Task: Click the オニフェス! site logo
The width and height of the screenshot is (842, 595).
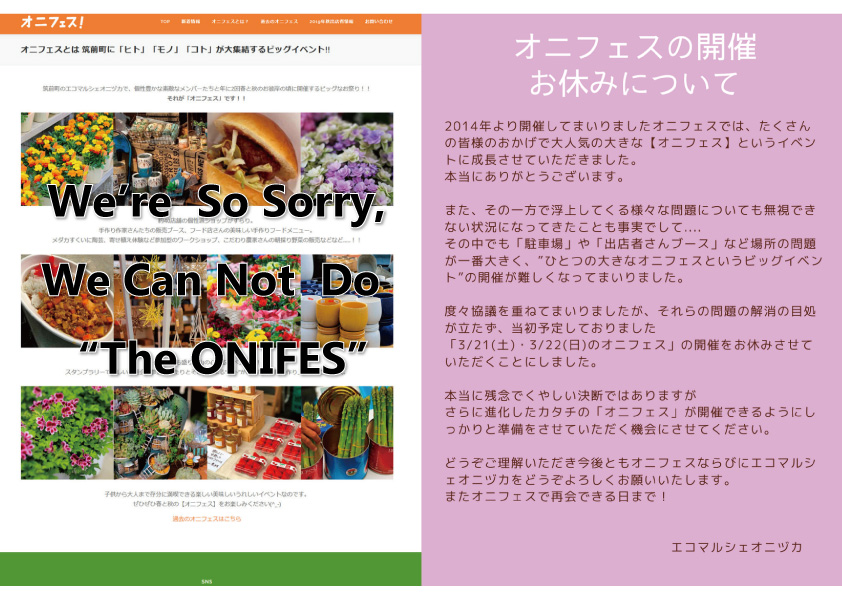Action: coord(52,22)
